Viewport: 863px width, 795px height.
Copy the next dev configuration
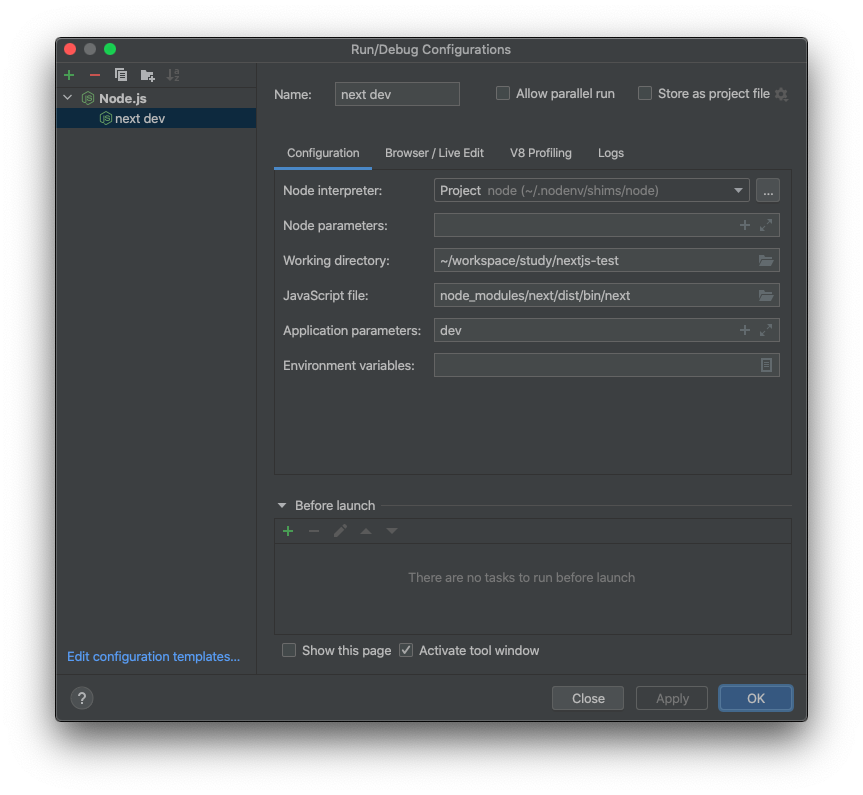pos(121,75)
